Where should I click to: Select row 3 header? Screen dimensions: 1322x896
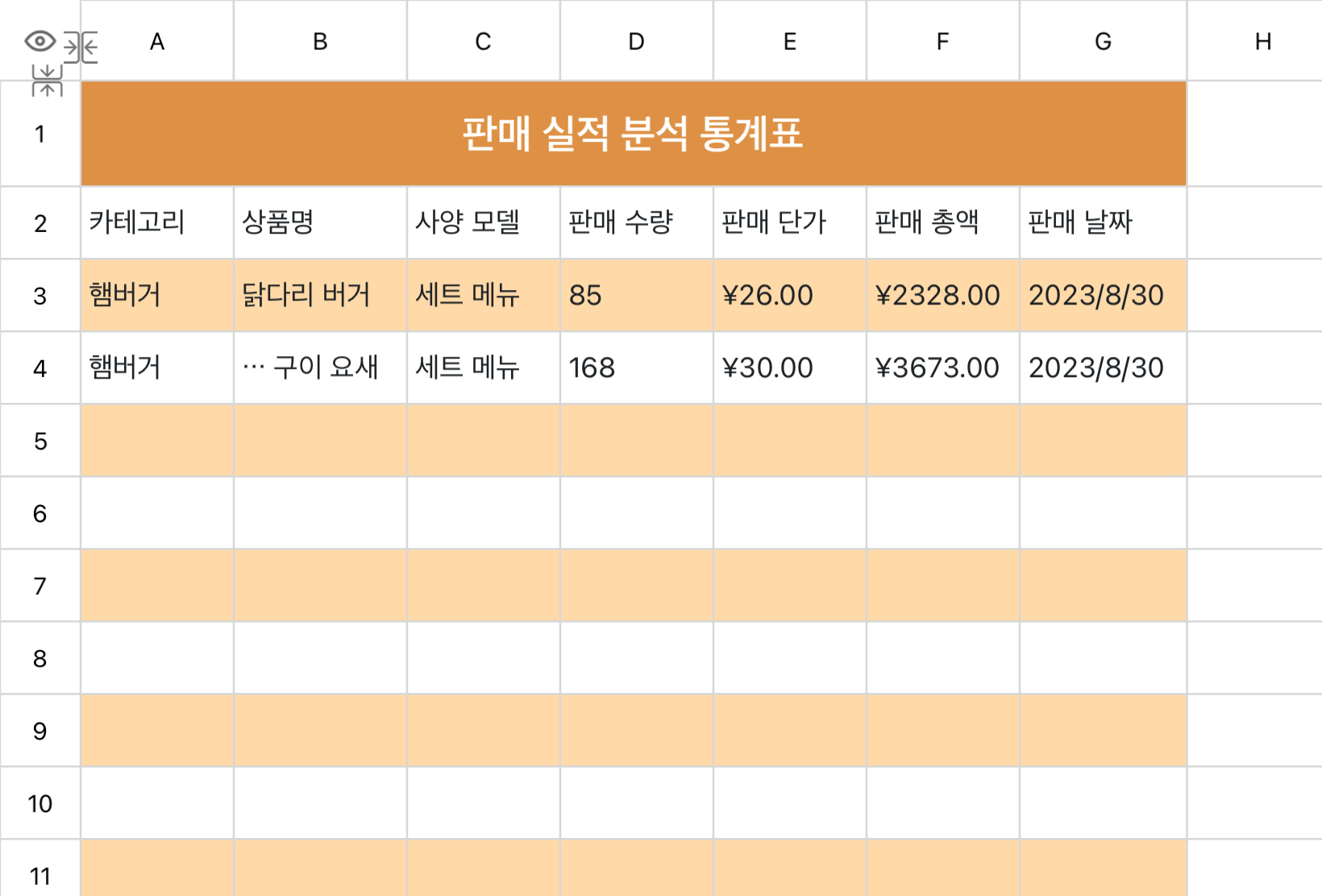[x=39, y=296]
